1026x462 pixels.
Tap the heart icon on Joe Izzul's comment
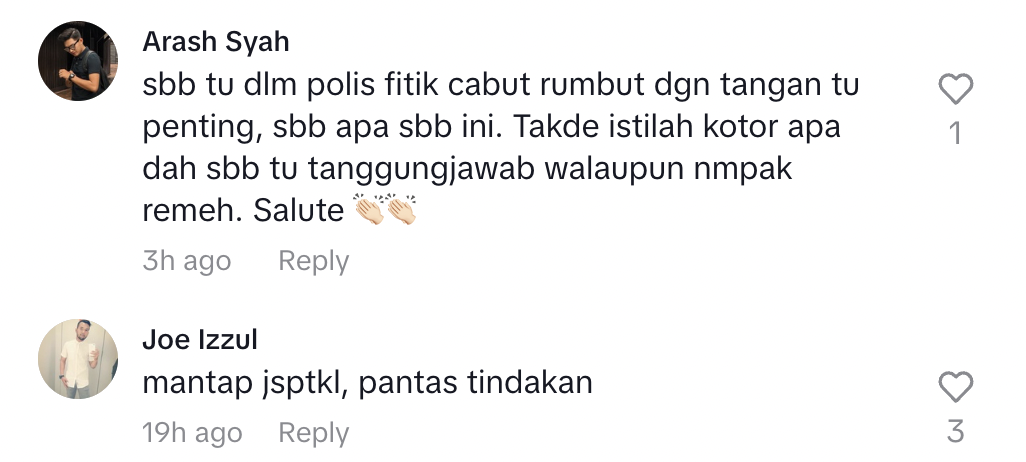pyautogui.click(x=955, y=387)
